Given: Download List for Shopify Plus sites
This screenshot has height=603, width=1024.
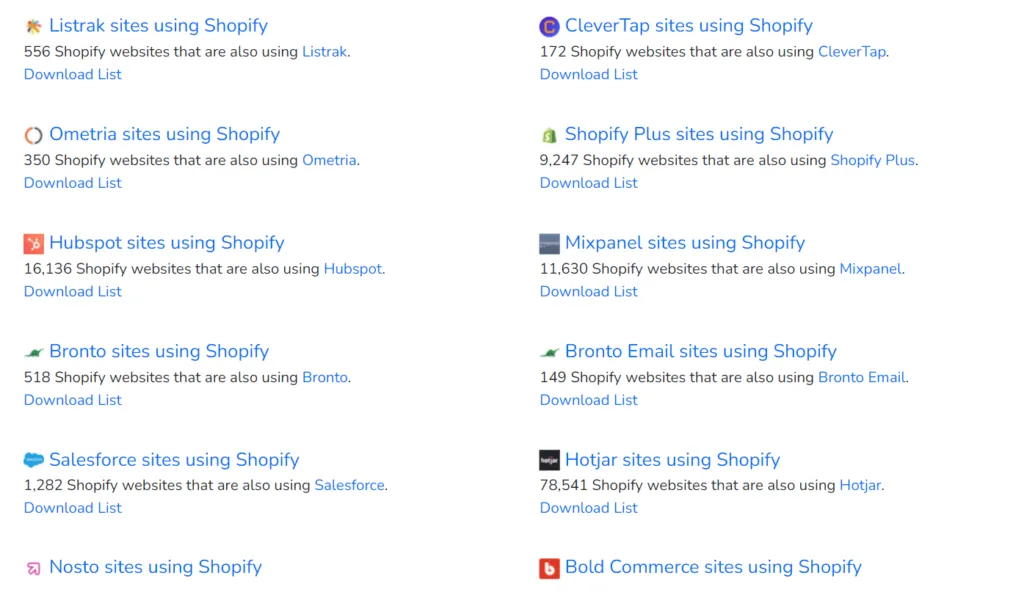Looking at the screenshot, I should [x=589, y=183].
